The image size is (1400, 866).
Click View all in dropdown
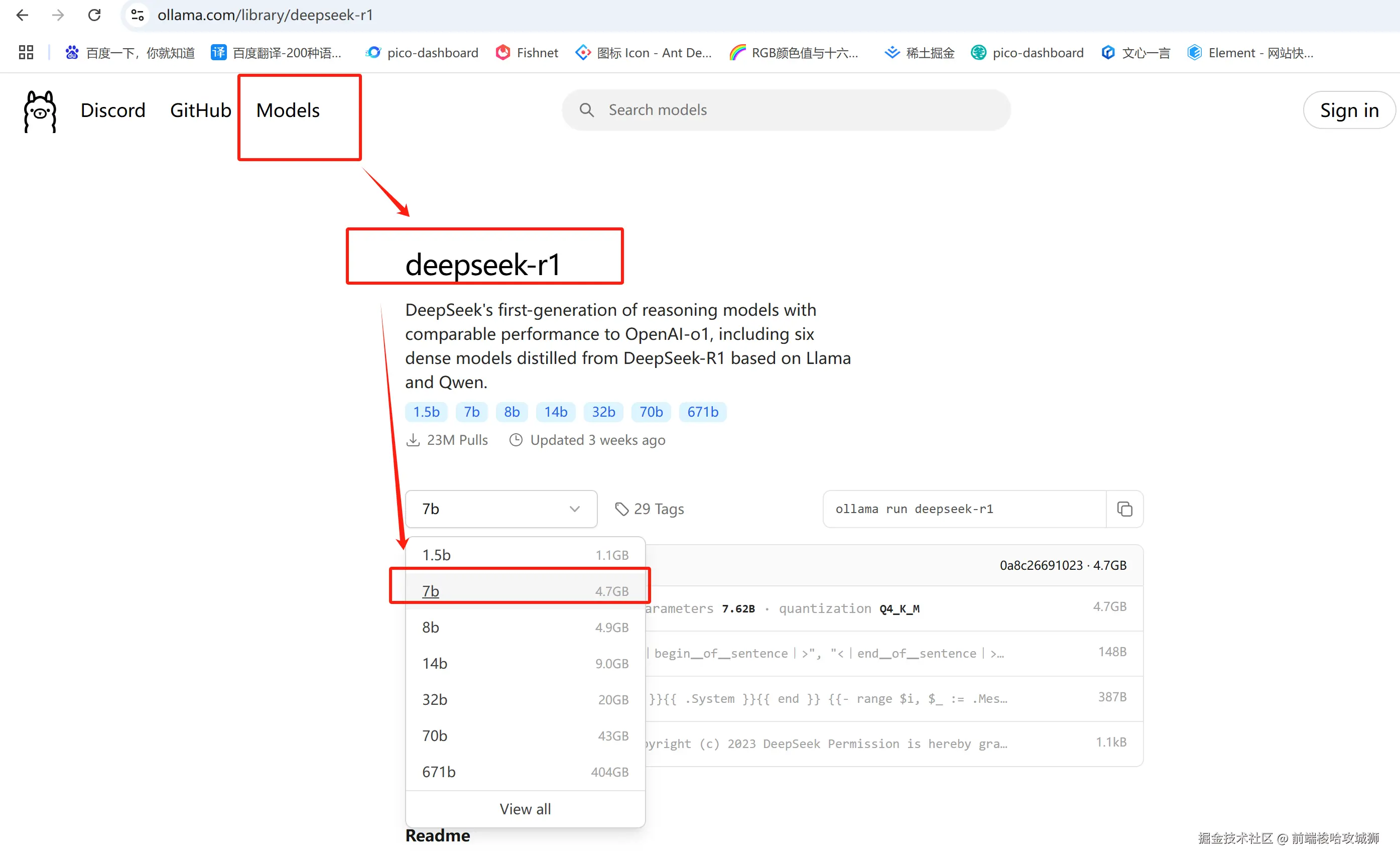pyautogui.click(x=525, y=809)
